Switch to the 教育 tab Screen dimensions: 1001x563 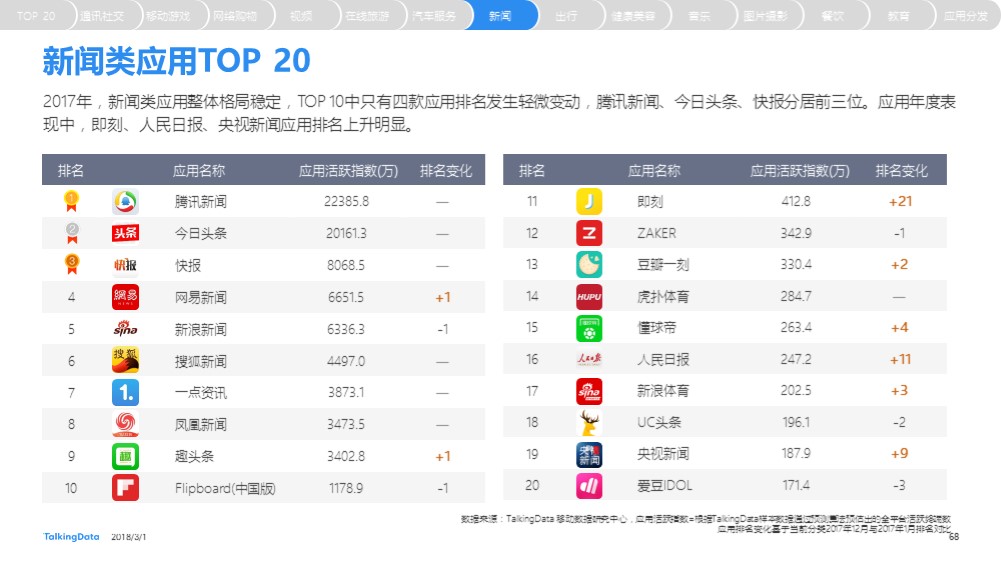click(899, 15)
